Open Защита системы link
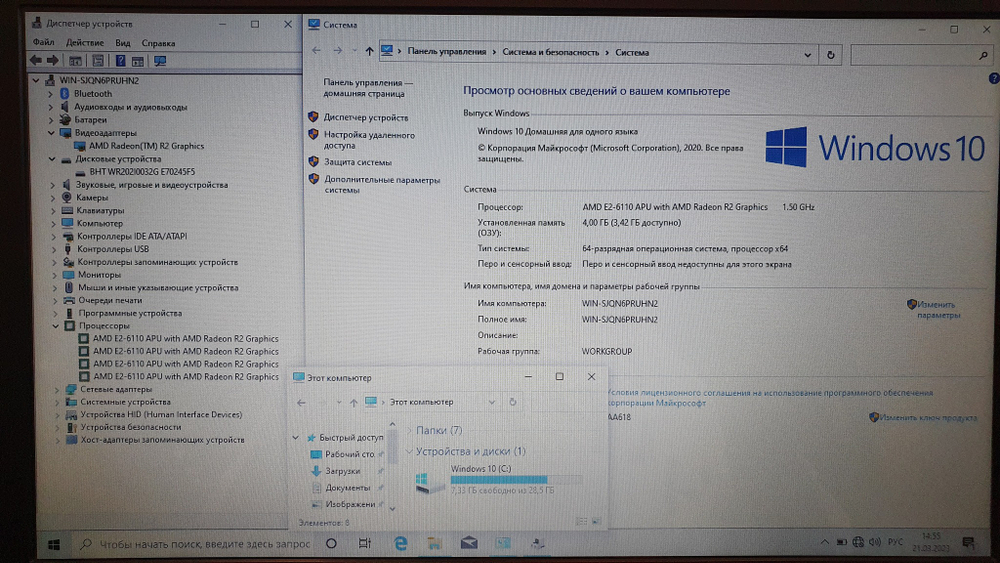1000x563 pixels. pos(357,162)
